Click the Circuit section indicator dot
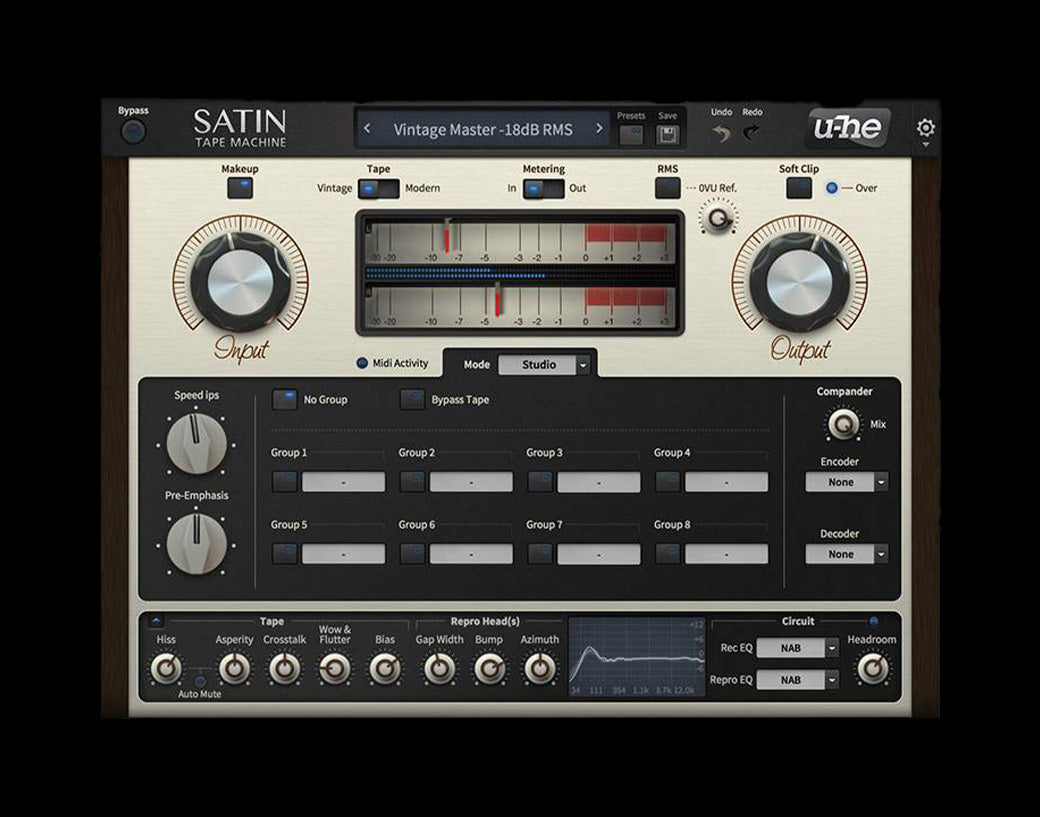This screenshot has width=1040, height=817. click(874, 621)
